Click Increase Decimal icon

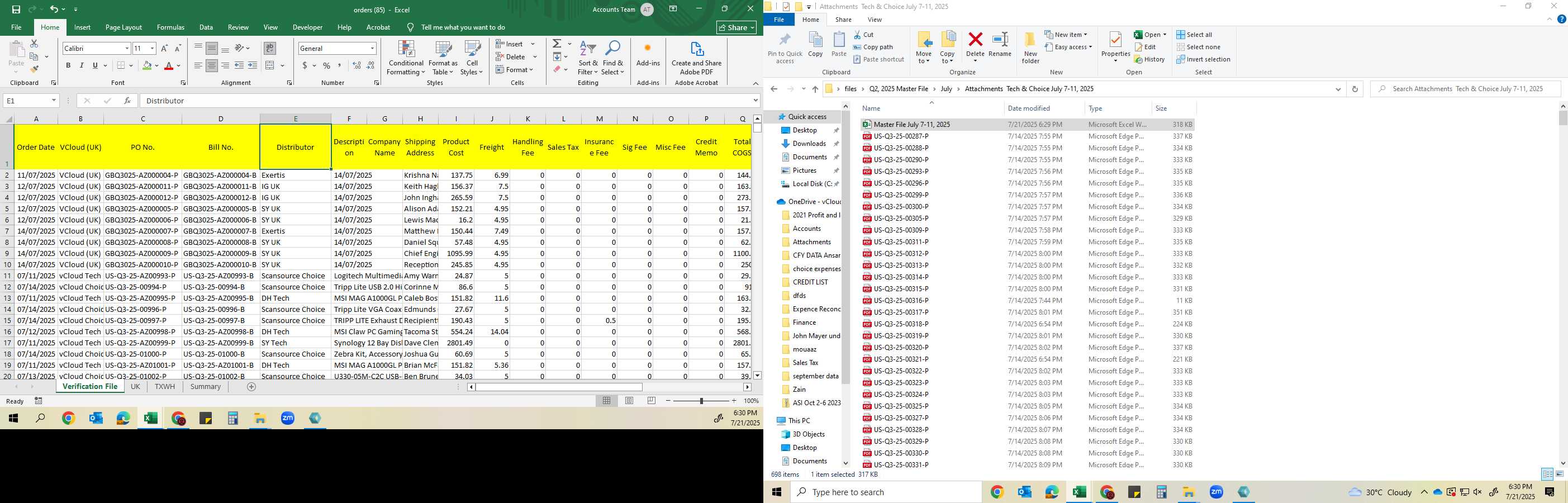click(x=357, y=66)
